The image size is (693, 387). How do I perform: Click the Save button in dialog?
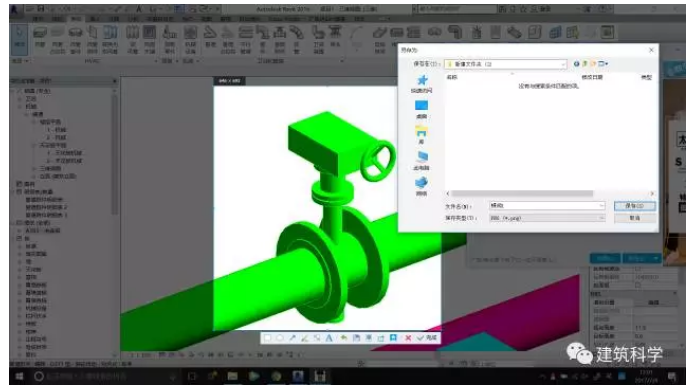(634, 206)
